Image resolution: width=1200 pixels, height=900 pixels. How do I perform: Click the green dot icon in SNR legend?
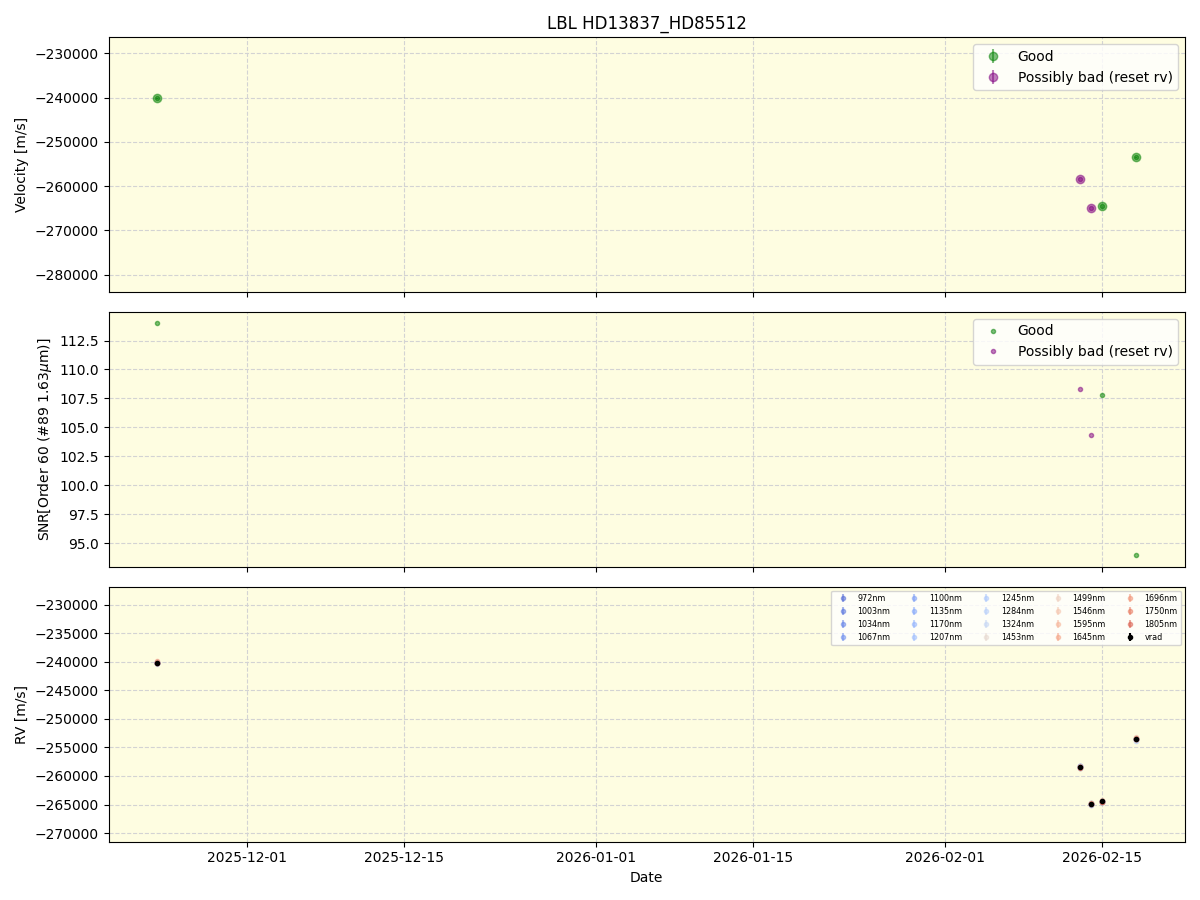[993, 331]
